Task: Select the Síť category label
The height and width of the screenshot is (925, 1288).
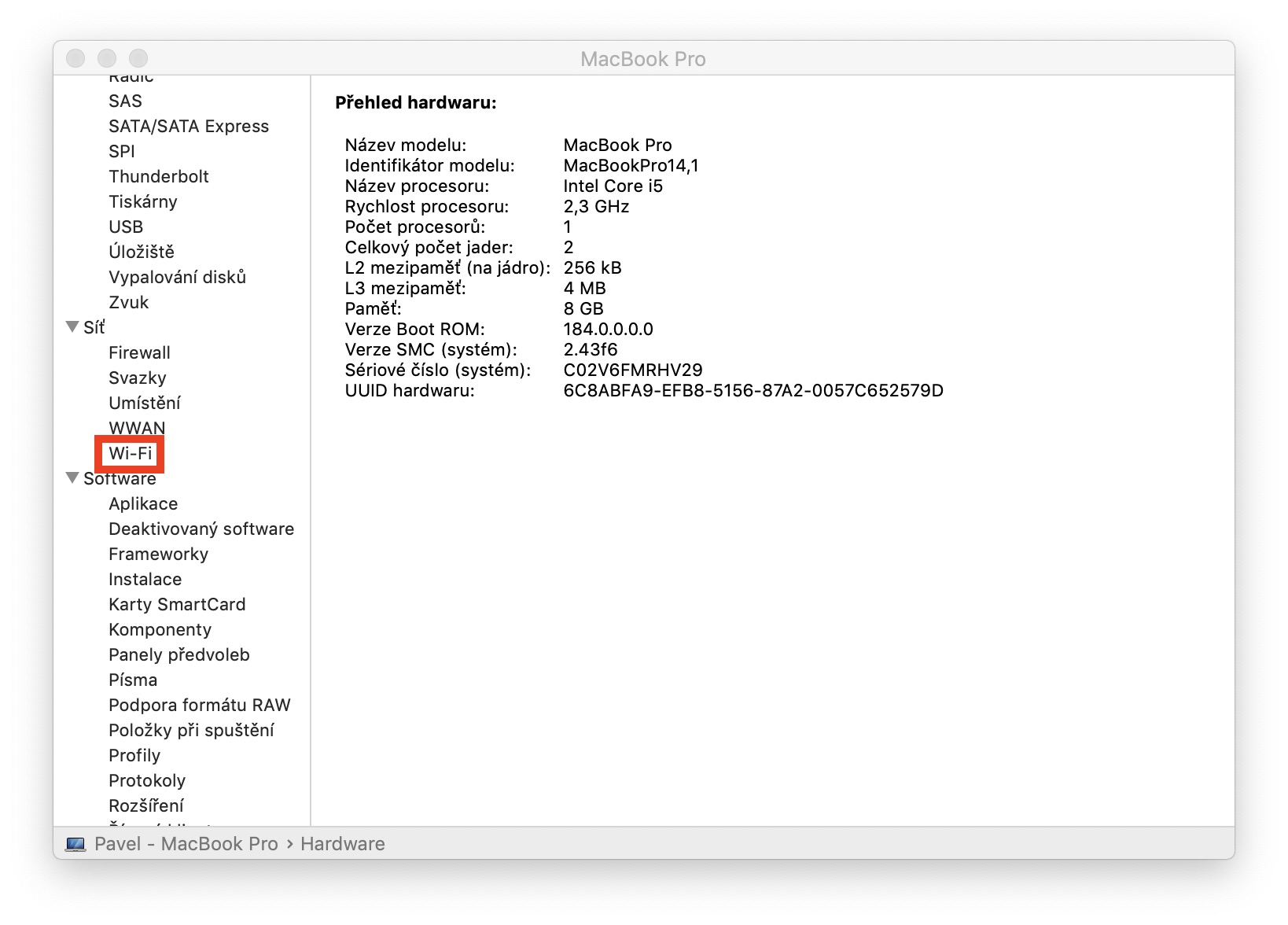Action: tap(94, 327)
